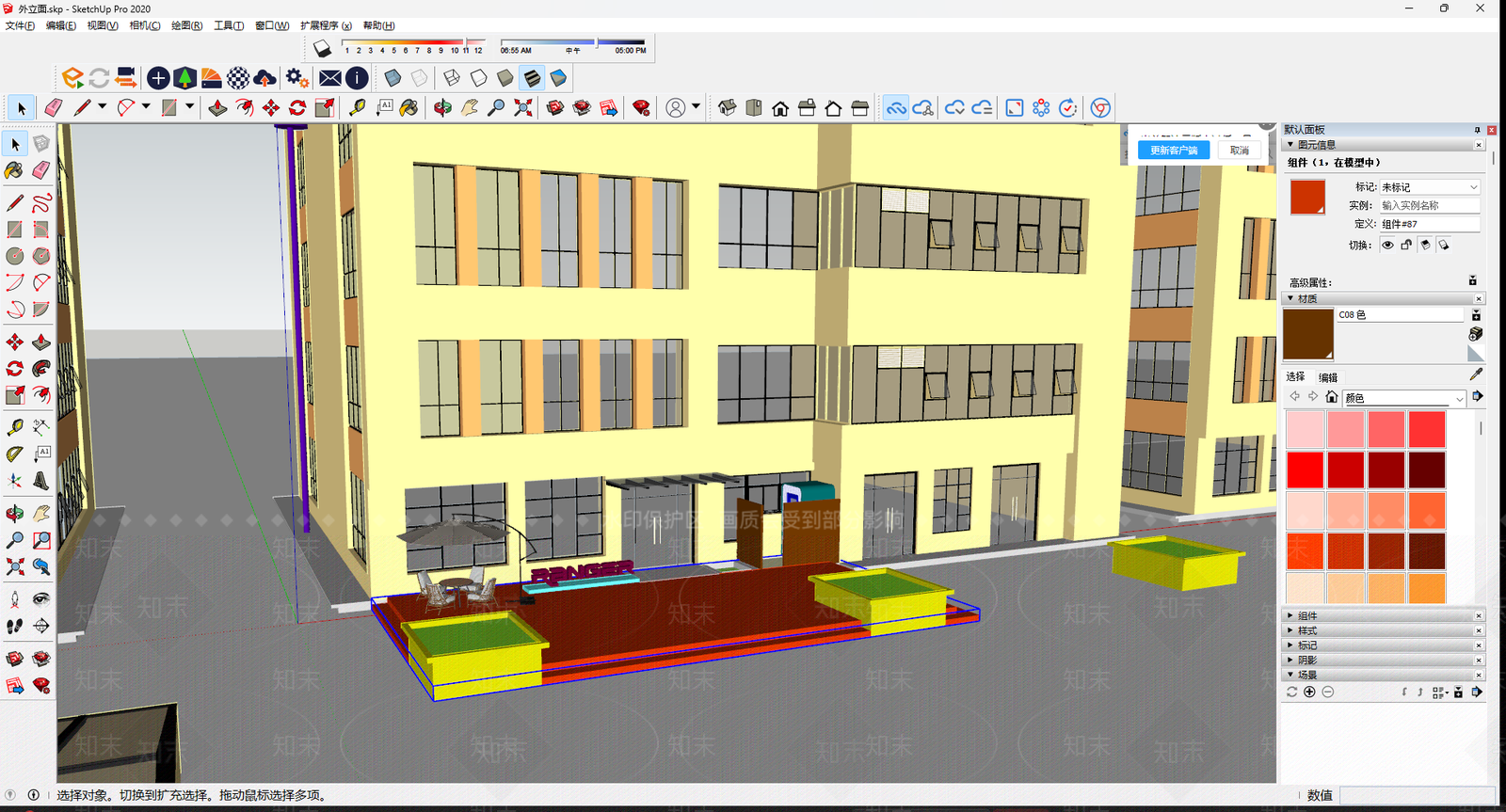Toggle the lock state of the component

point(1406,245)
